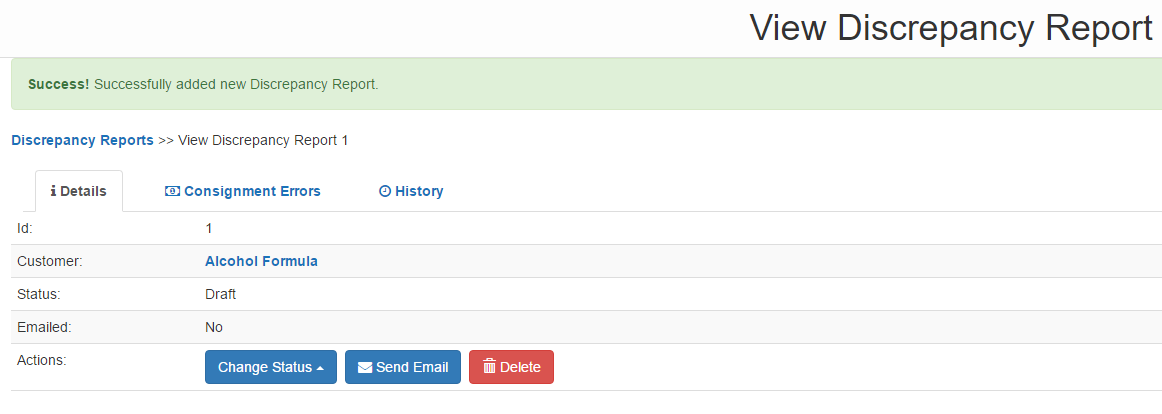Click the View Discrepancy Report heading
The height and width of the screenshot is (414, 1162).
pyautogui.click(x=950, y=28)
